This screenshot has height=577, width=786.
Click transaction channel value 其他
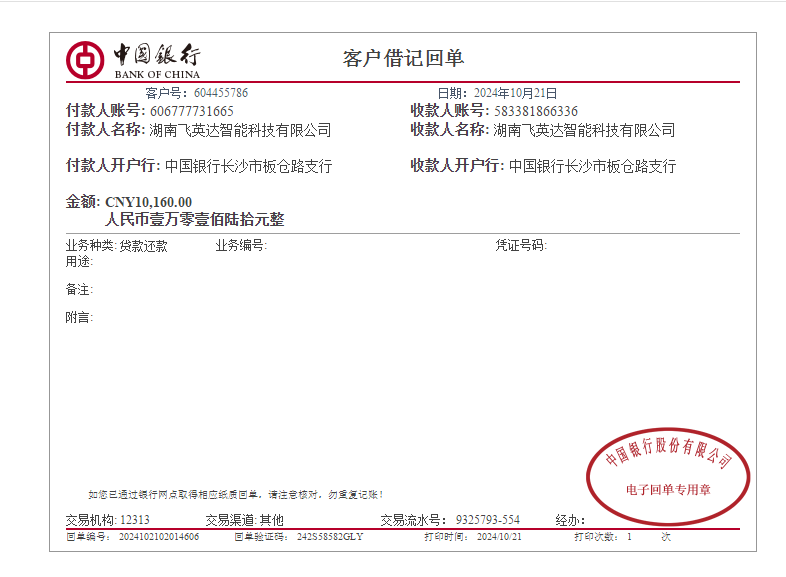click(272, 520)
